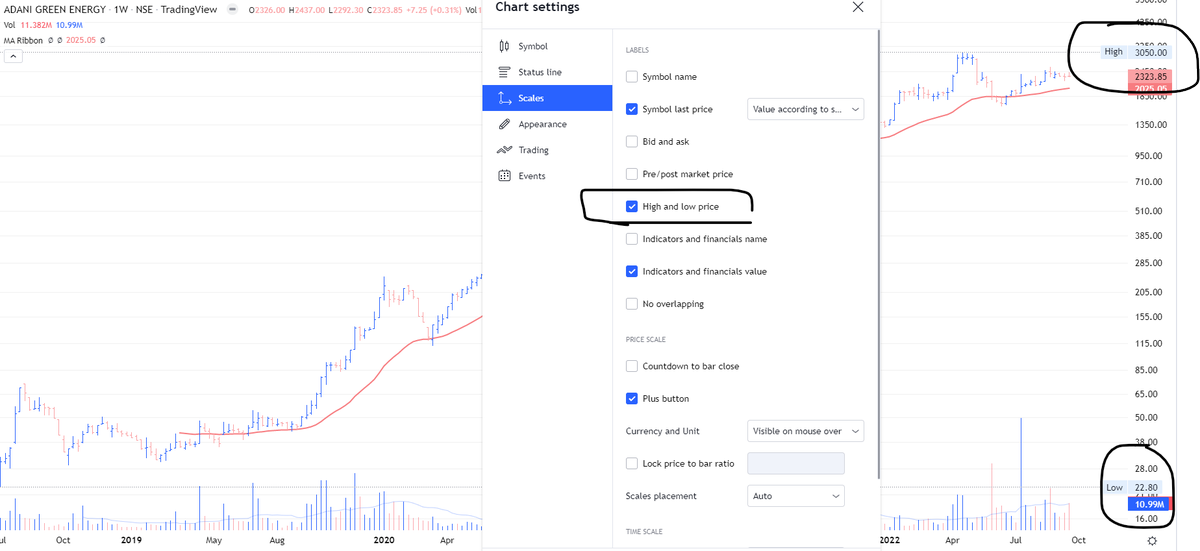Open chart settings via the time axis gear icon

tap(1152, 541)
